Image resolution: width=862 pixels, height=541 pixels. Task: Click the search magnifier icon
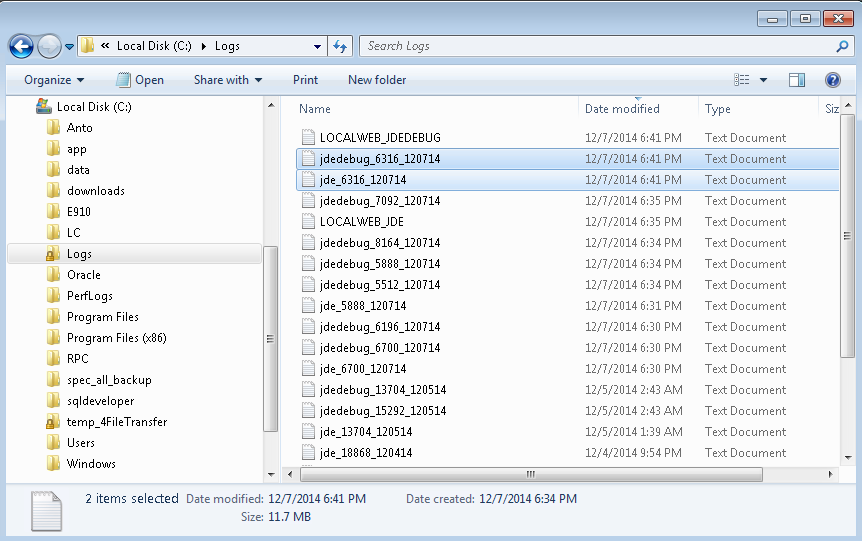click(x=842, y=47)
